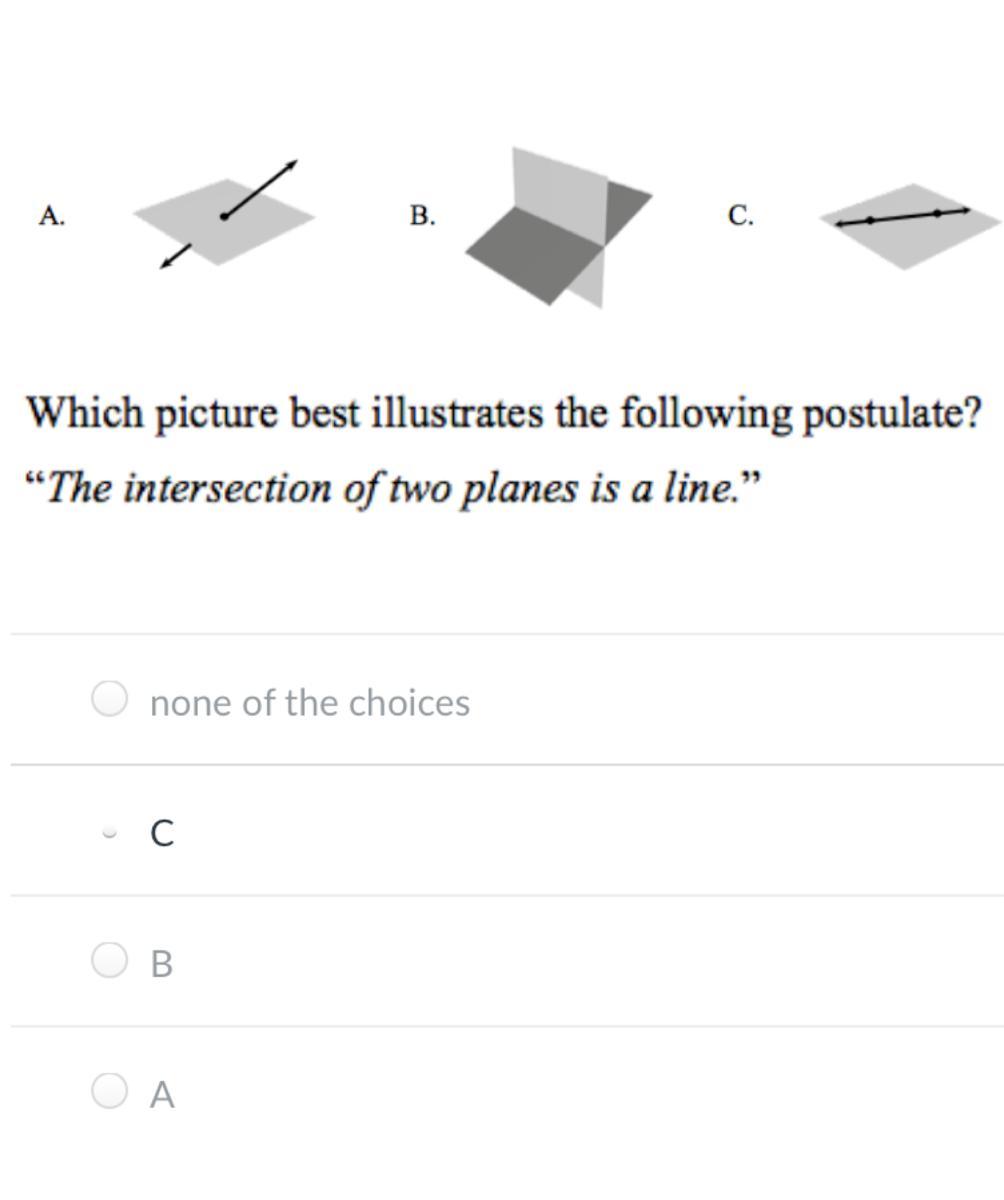Click the "A." caption beside first figure
Screen dimensions: 1004x1200
pyautogui.click(x=52, y=215)
